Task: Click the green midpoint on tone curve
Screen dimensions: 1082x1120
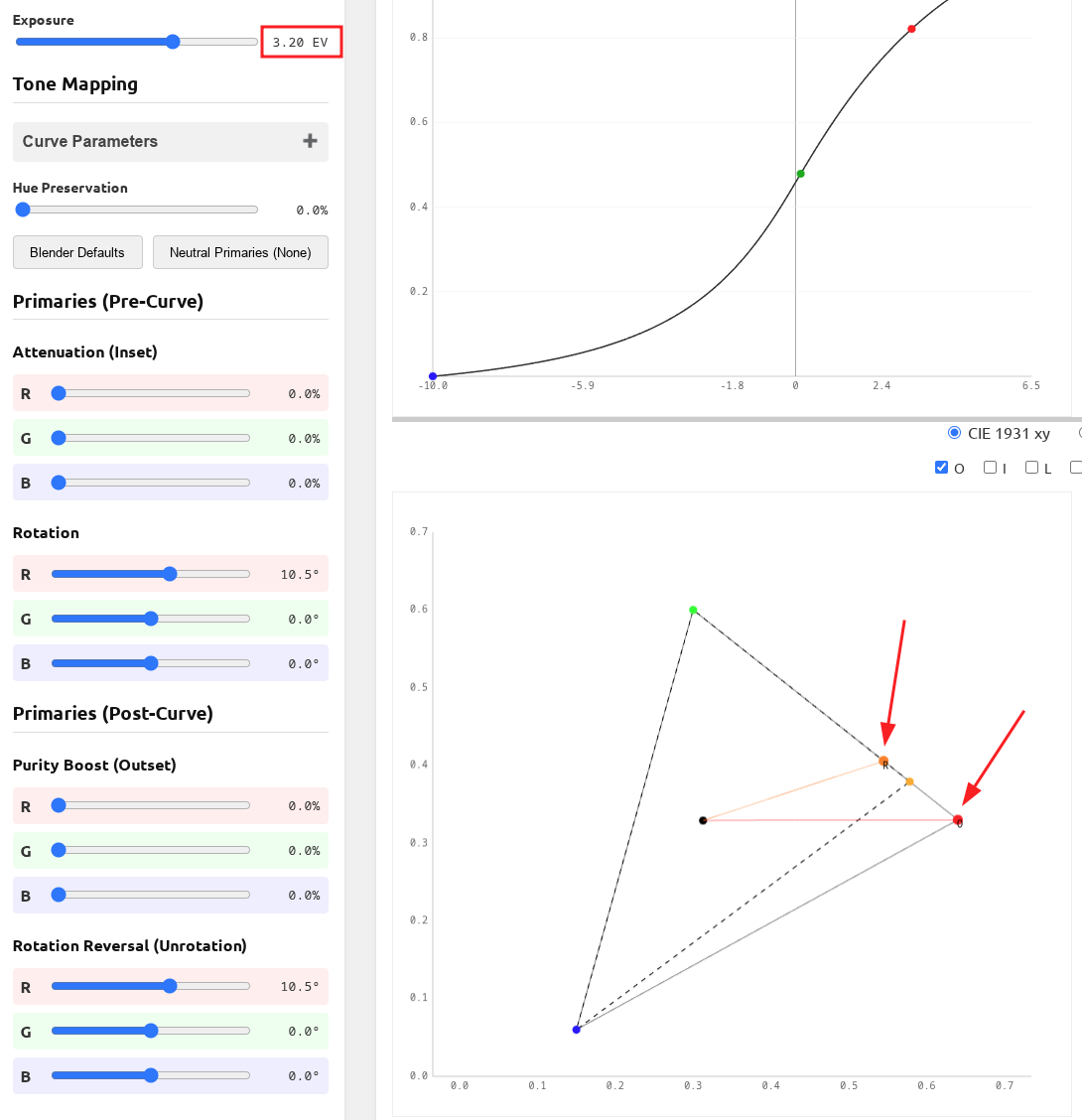Action: [x=800, y=174]
